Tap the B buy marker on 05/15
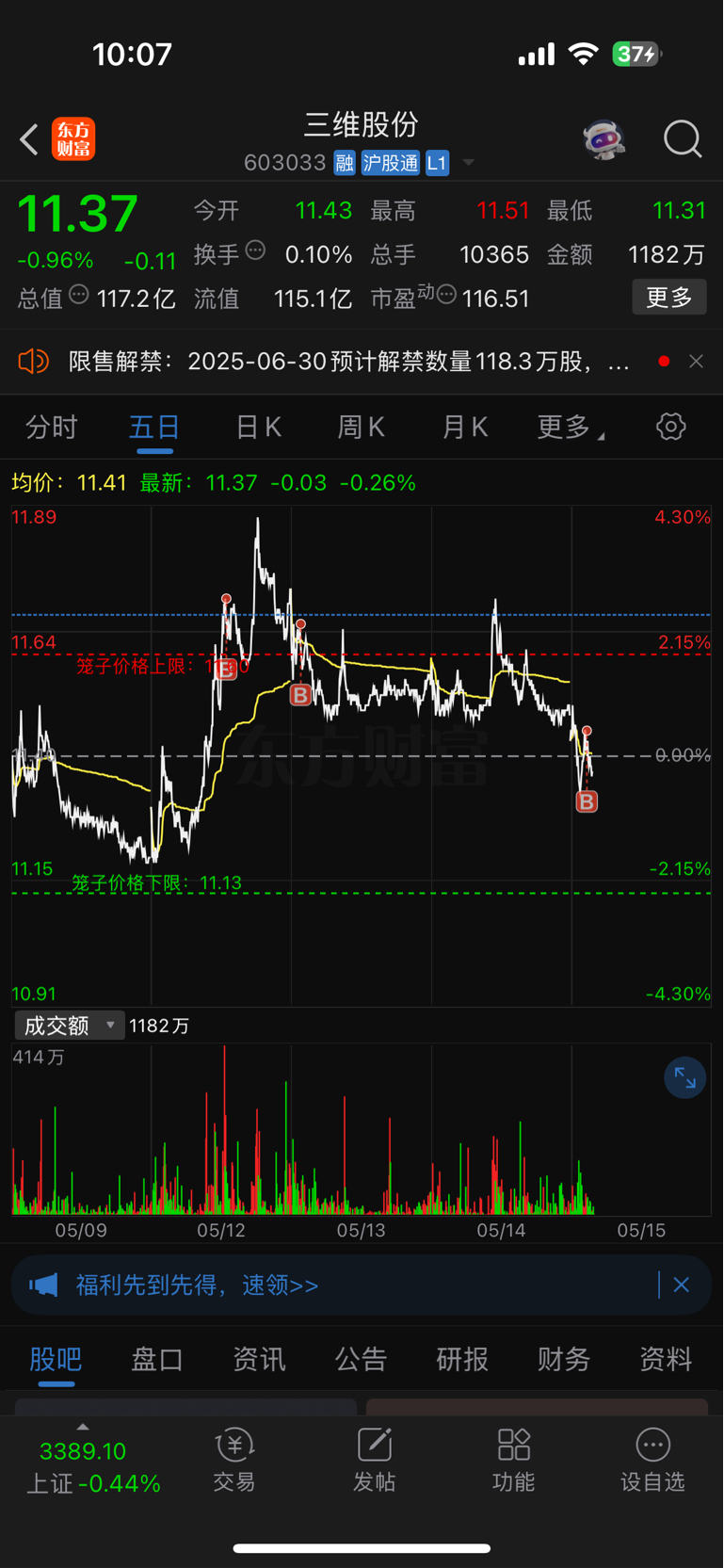 (x=587, y=801)
